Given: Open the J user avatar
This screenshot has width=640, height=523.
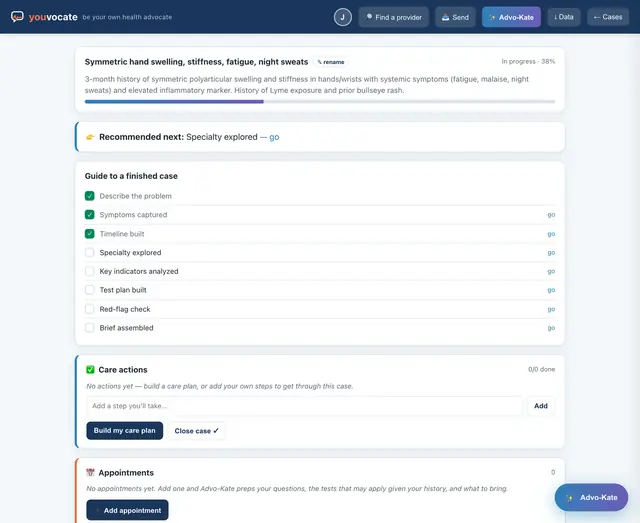Looking at the screenshot, I should coord(342,17).
